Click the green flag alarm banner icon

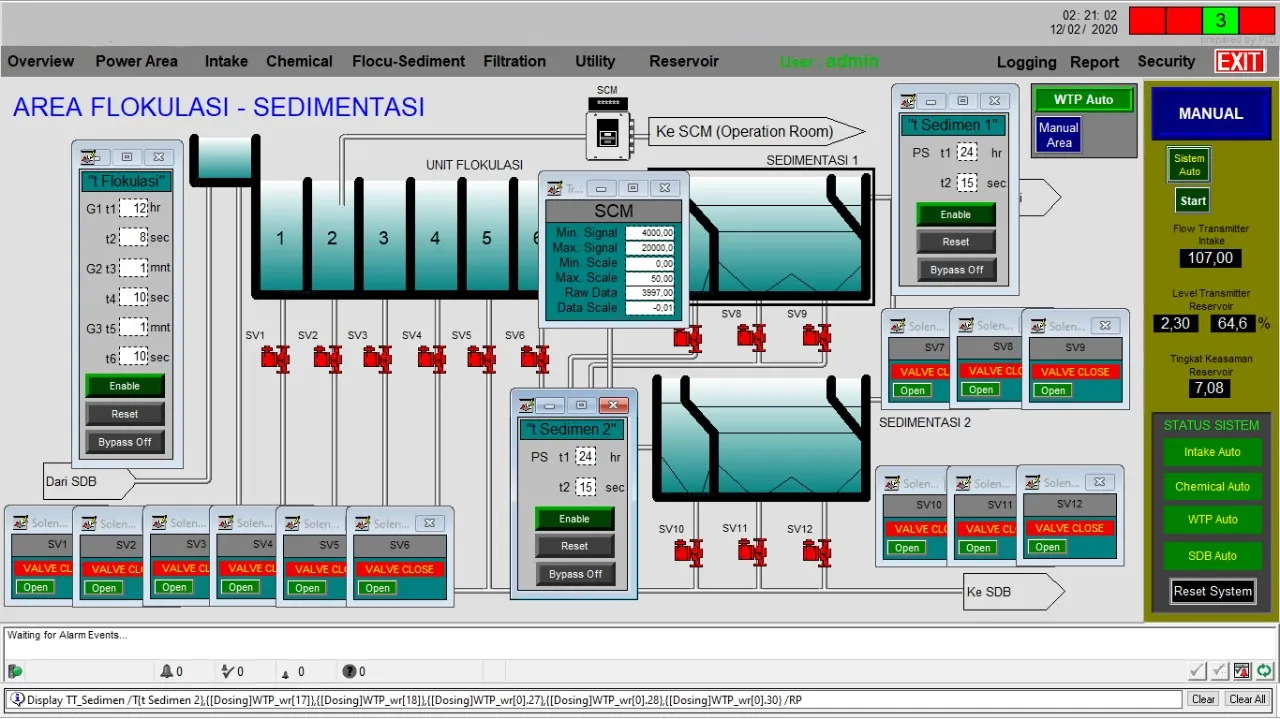(14, 671)
